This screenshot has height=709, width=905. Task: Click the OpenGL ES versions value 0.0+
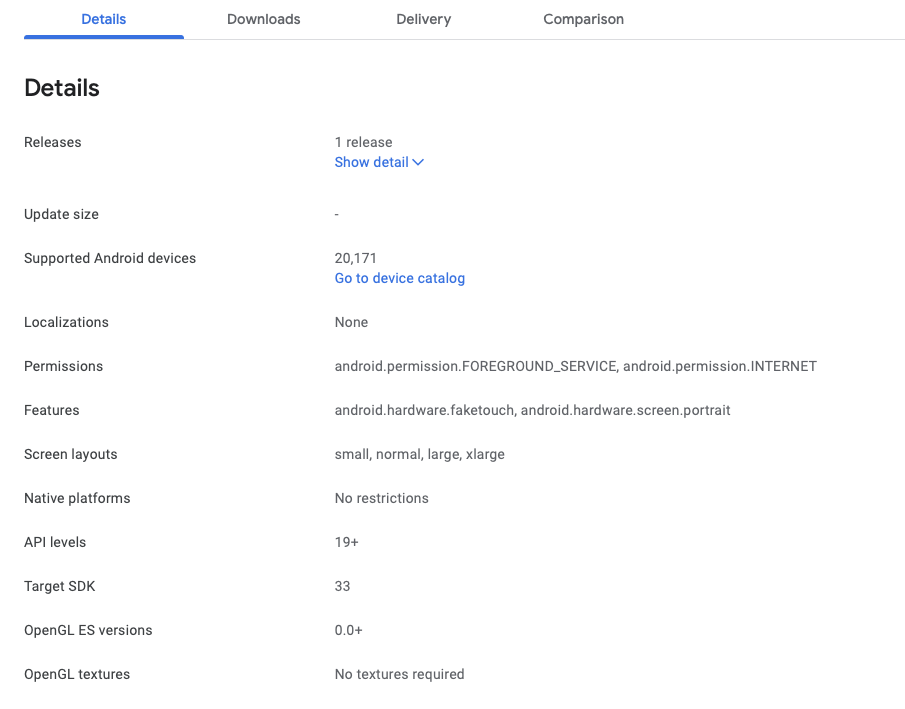point(348,630)
